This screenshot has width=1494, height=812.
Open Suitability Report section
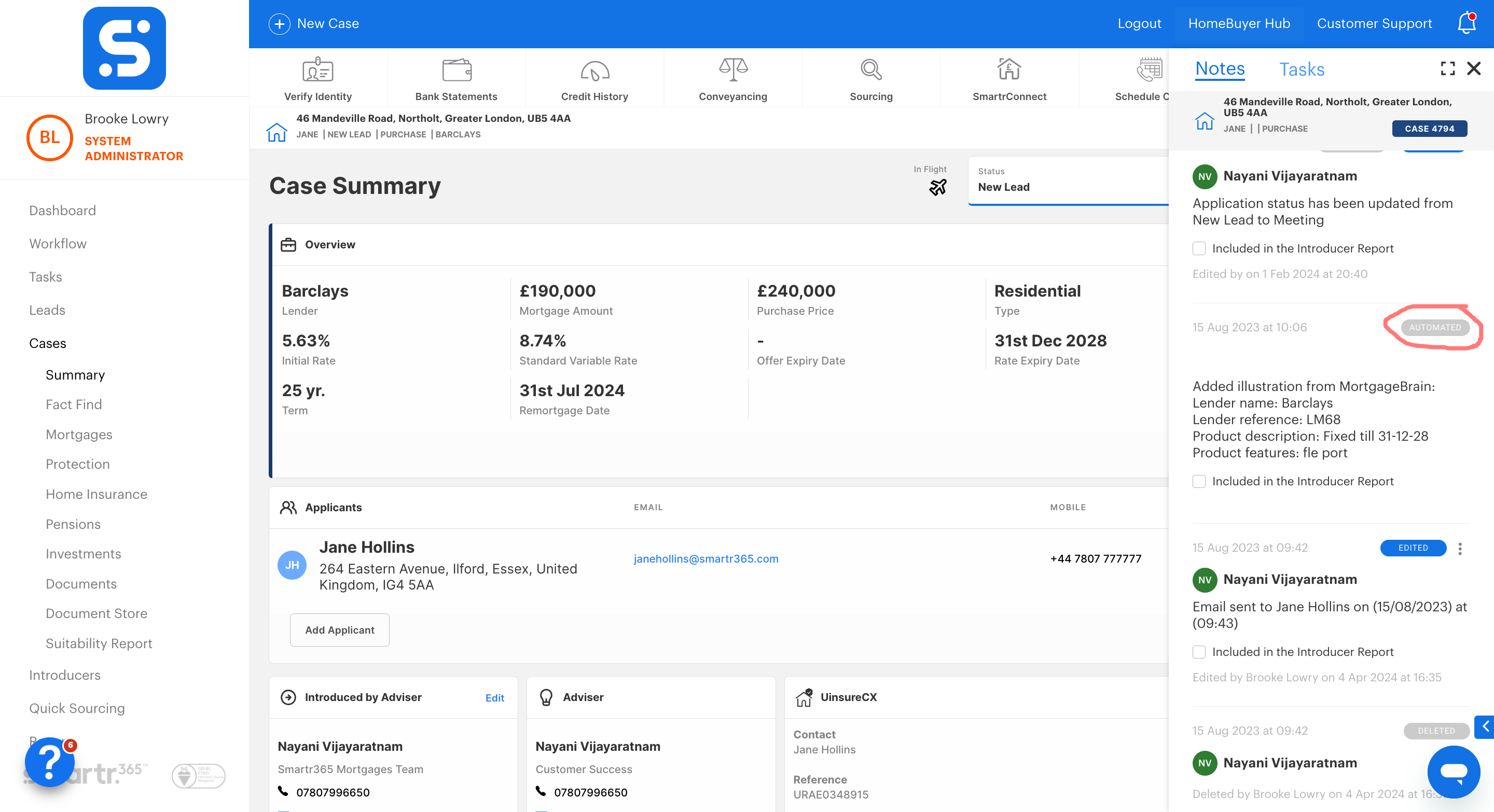(99, 644)
